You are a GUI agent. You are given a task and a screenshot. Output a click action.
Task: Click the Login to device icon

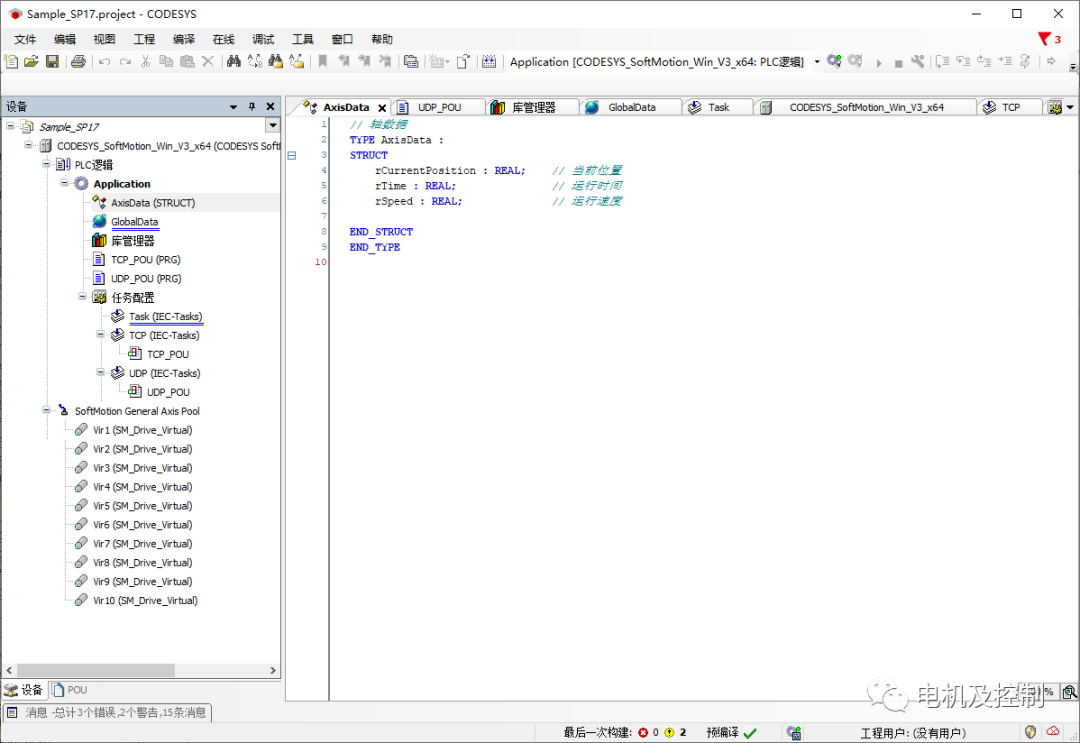point(834,62)
